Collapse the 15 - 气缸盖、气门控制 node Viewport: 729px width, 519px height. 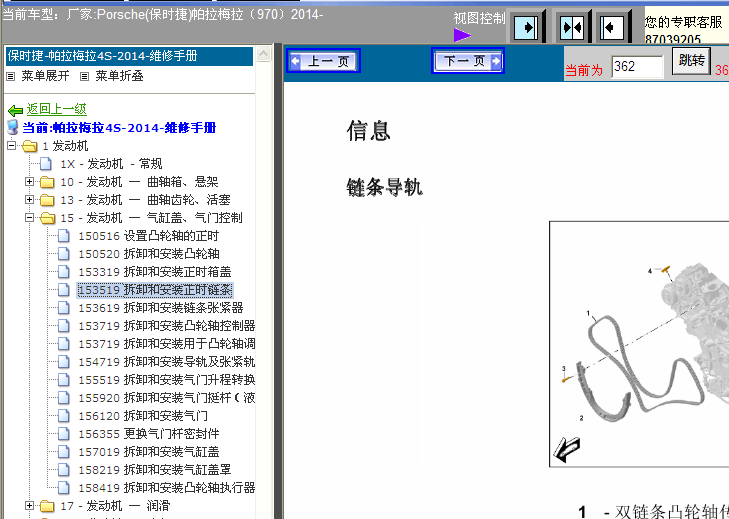29,218
